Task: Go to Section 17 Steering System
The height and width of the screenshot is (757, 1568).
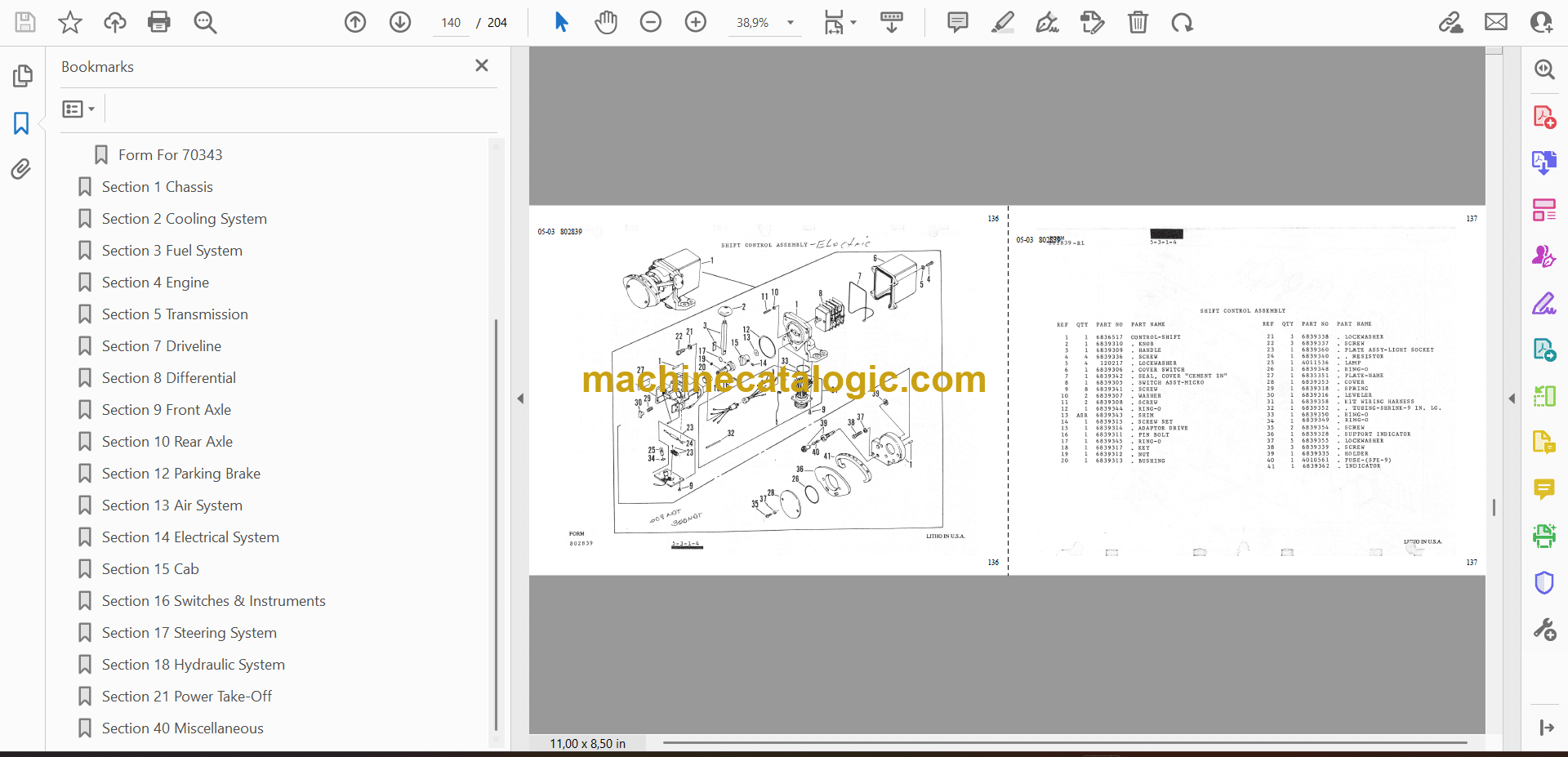Action: point(189,633)
